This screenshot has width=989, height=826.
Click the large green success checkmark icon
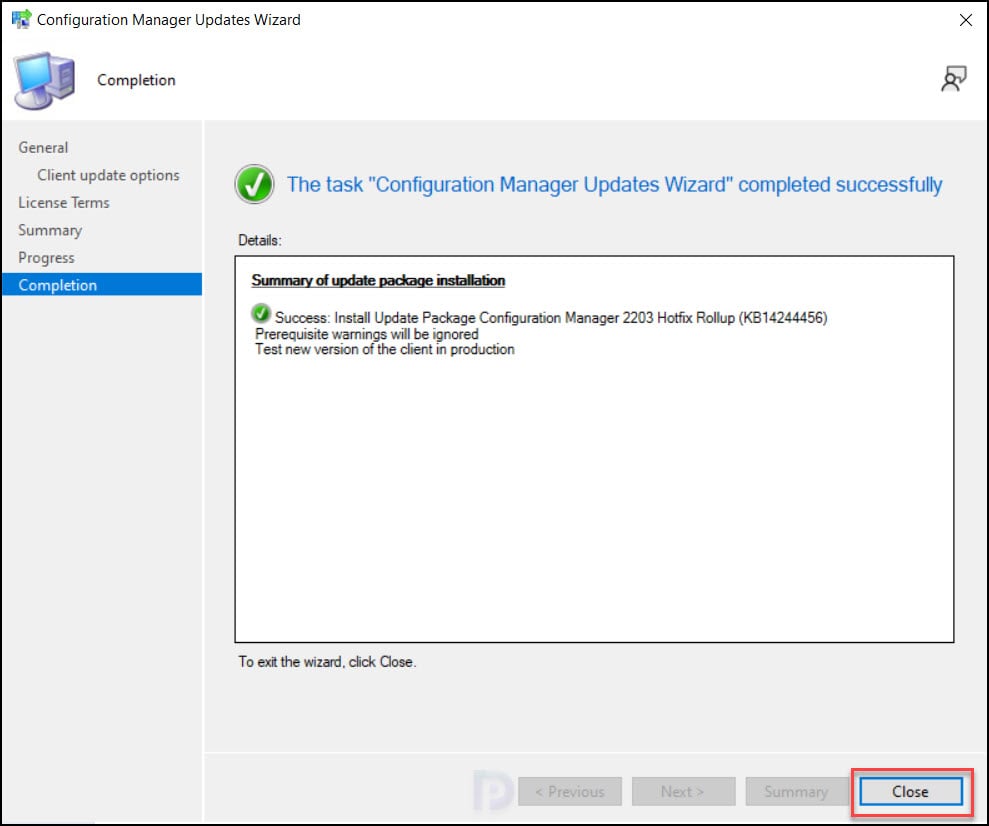254,184
